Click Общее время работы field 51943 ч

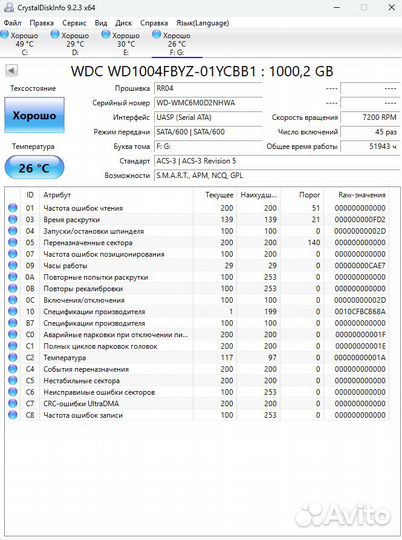pos(370,146)
